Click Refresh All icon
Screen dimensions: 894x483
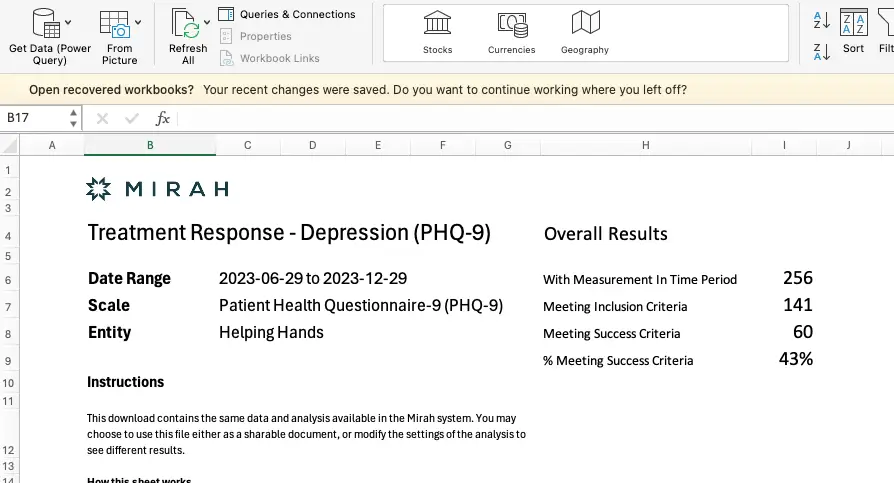coord(185,24)
